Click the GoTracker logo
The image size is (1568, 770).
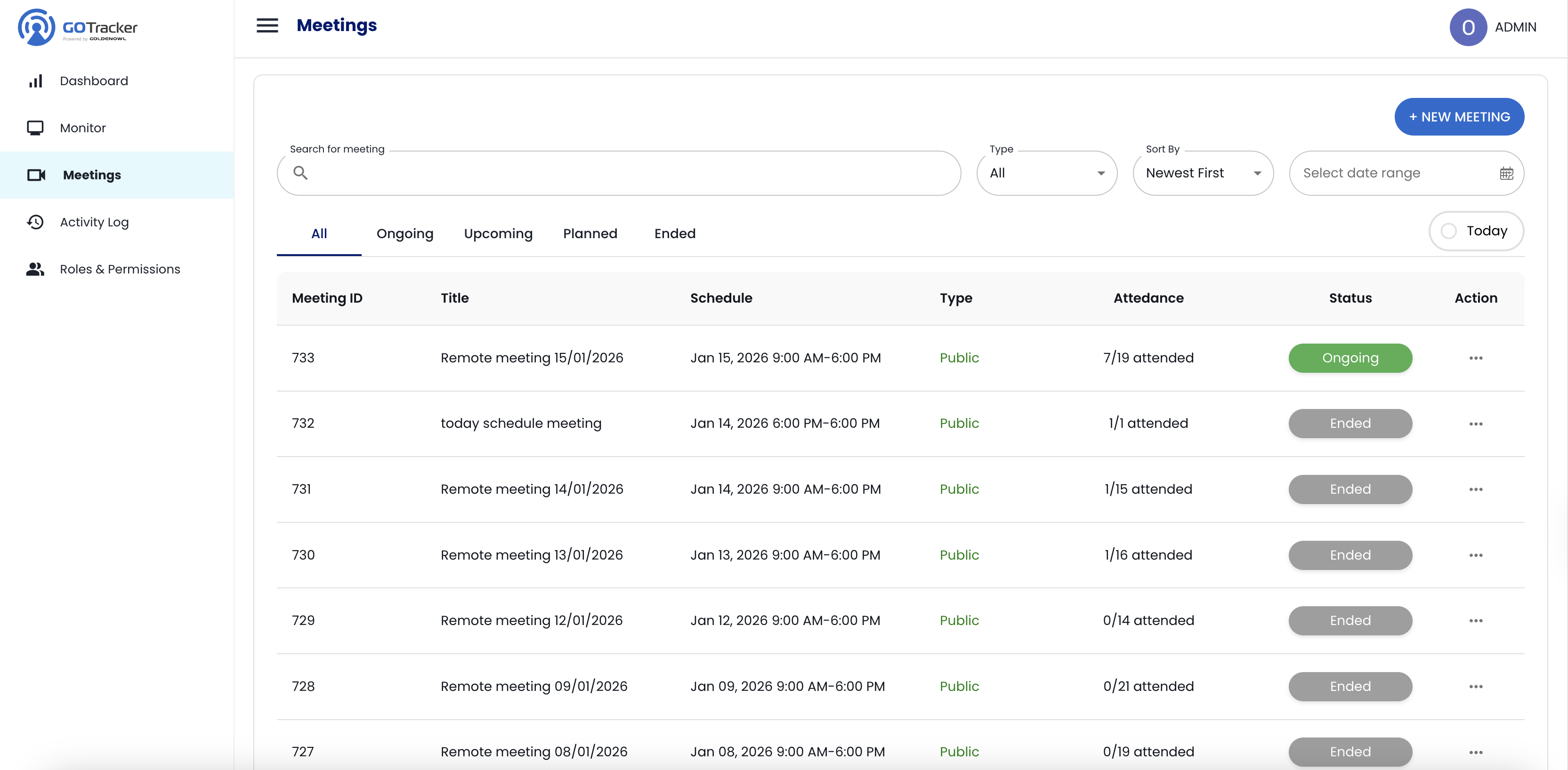(77, 27)
